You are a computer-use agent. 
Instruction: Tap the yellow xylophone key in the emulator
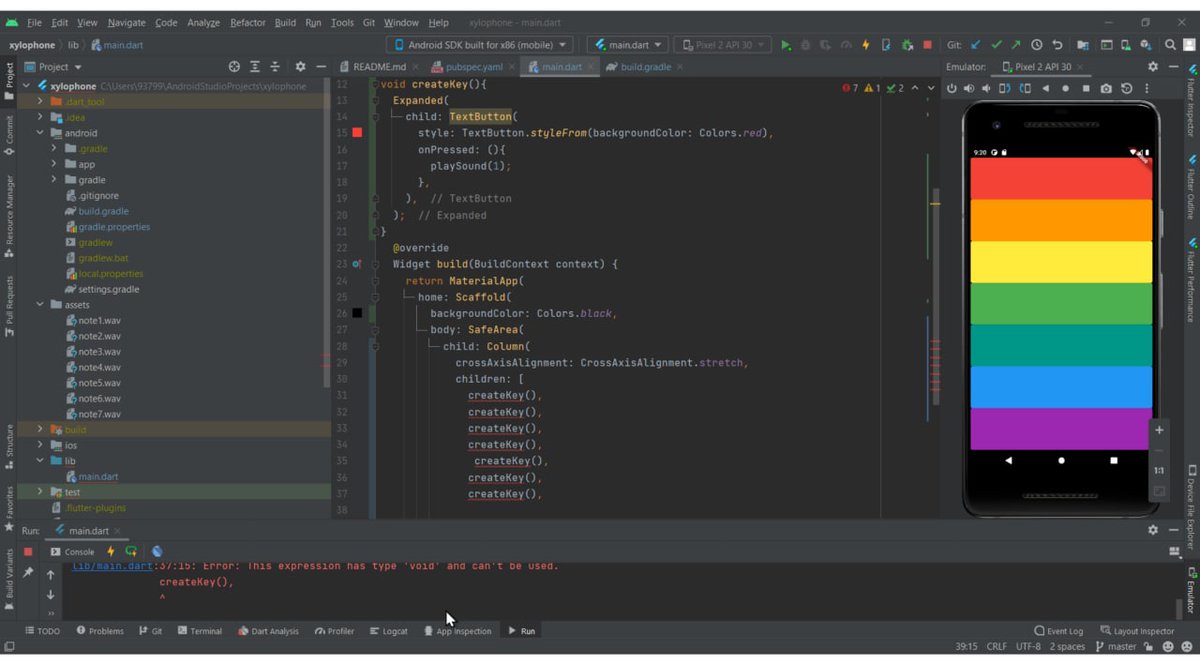(x=1061, y=262)
